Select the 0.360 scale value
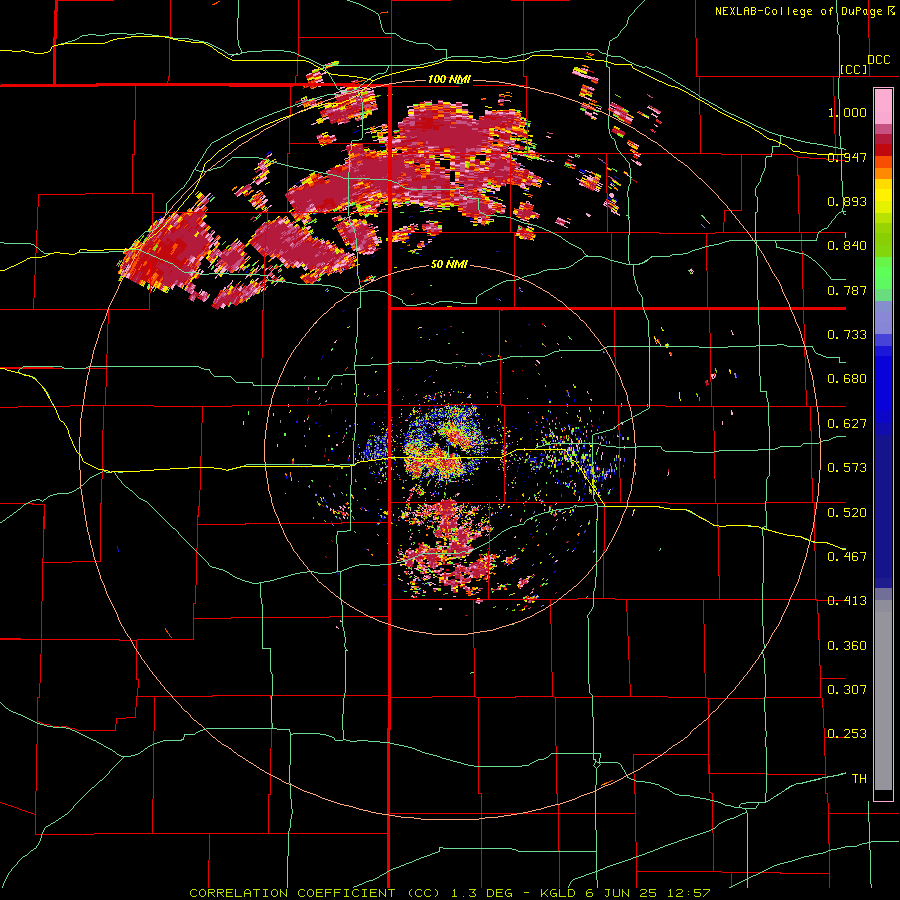The width and height of the screenshot is (900, 900). 847,646
